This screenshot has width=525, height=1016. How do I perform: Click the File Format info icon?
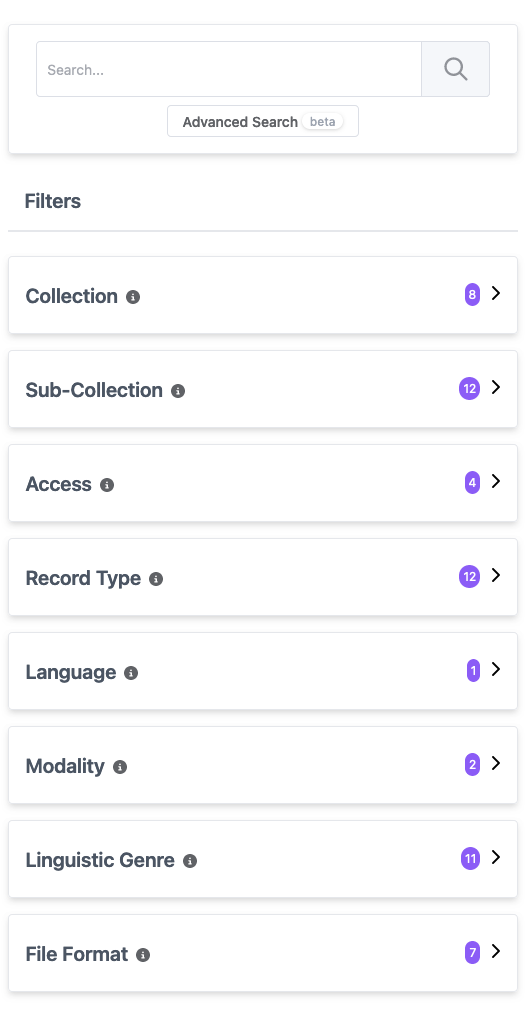click(x=143, y=955)
